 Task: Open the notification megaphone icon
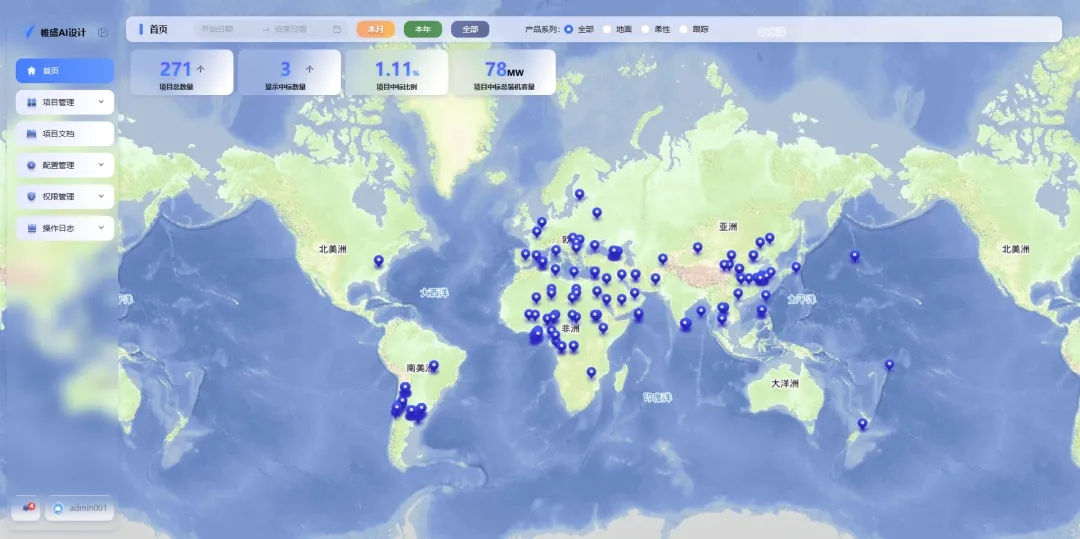(x=28, y=507)
